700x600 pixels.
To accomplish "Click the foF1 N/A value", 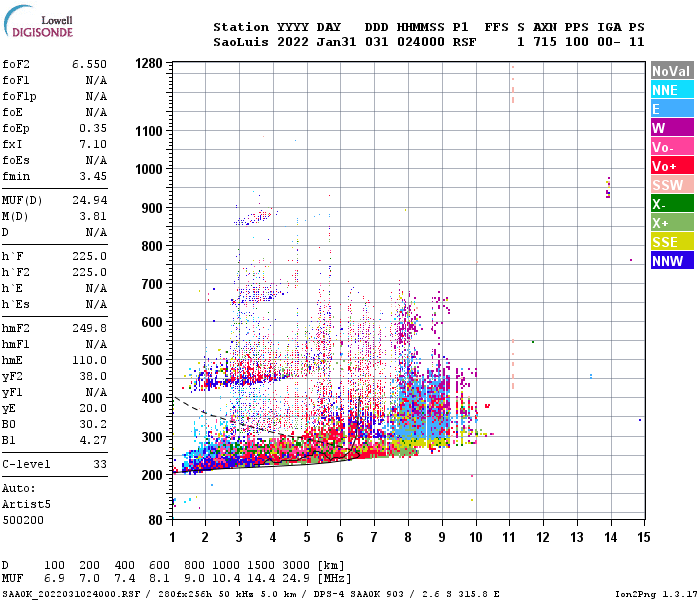I will coord(96,80).
